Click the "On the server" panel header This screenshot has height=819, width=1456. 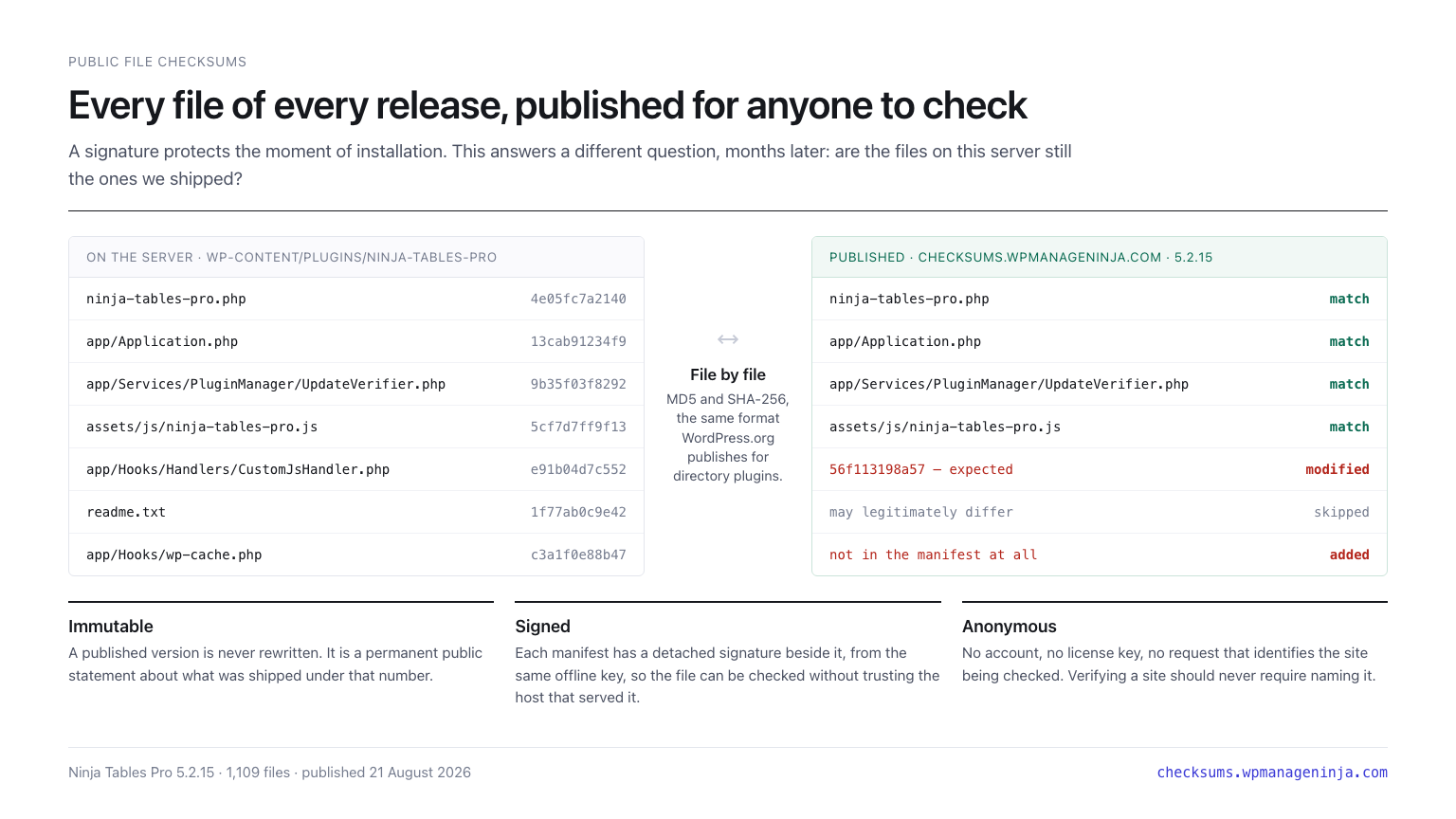[x=356, y=257]
